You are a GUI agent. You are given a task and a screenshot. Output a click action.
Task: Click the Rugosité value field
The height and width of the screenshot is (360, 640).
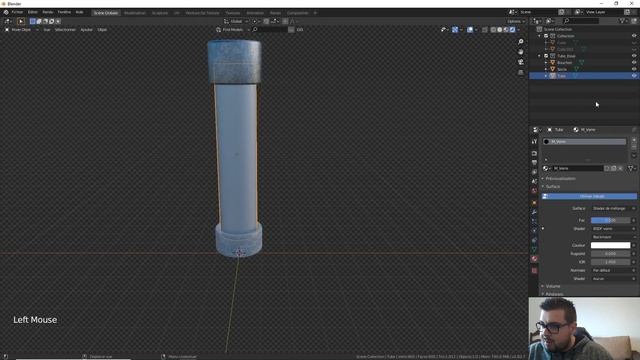point(610,254)
